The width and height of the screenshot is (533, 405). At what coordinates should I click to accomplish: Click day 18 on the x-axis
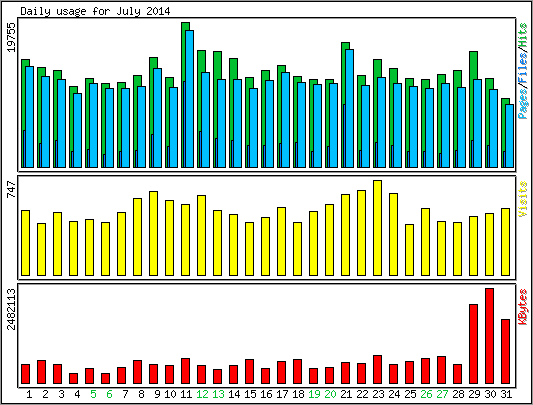tap(298, 394)
